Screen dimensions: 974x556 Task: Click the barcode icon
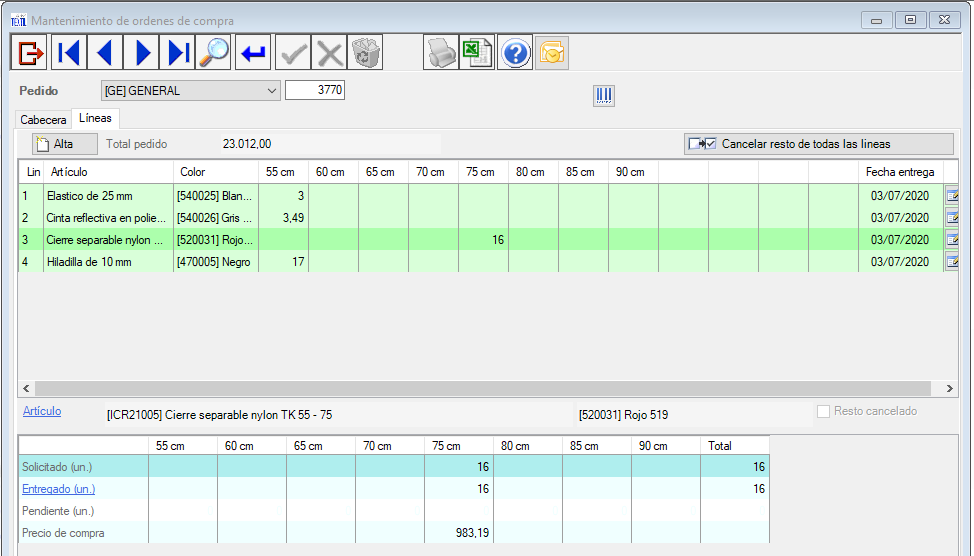click(x=604, y=96)
